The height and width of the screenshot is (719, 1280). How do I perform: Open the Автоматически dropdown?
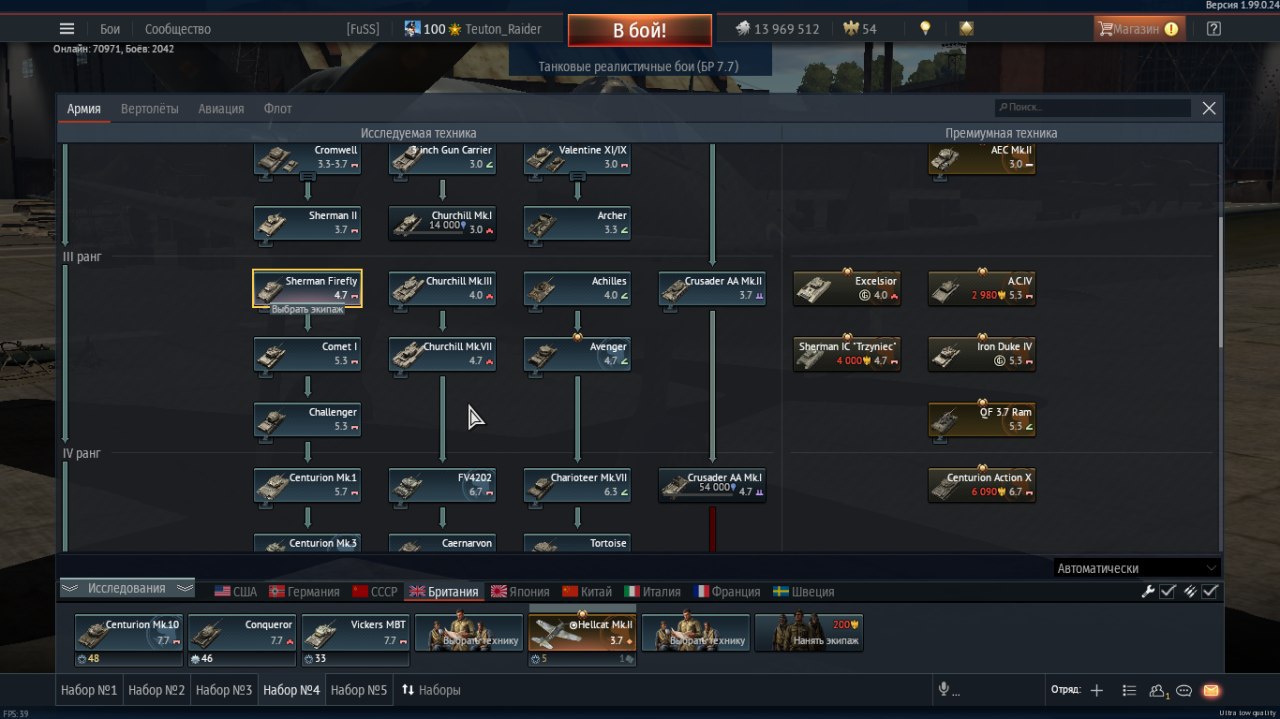tap(1137, 568)
